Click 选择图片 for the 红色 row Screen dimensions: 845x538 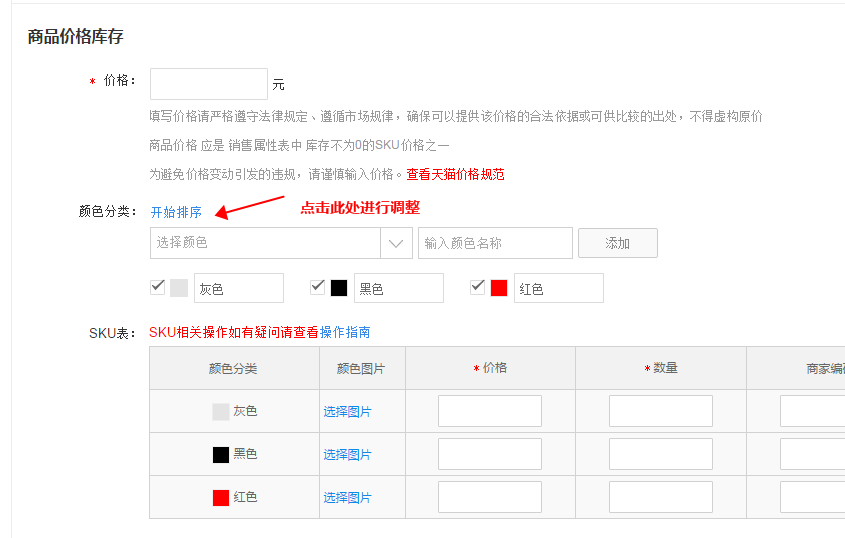pyautogui.click(x=348, y=498)
